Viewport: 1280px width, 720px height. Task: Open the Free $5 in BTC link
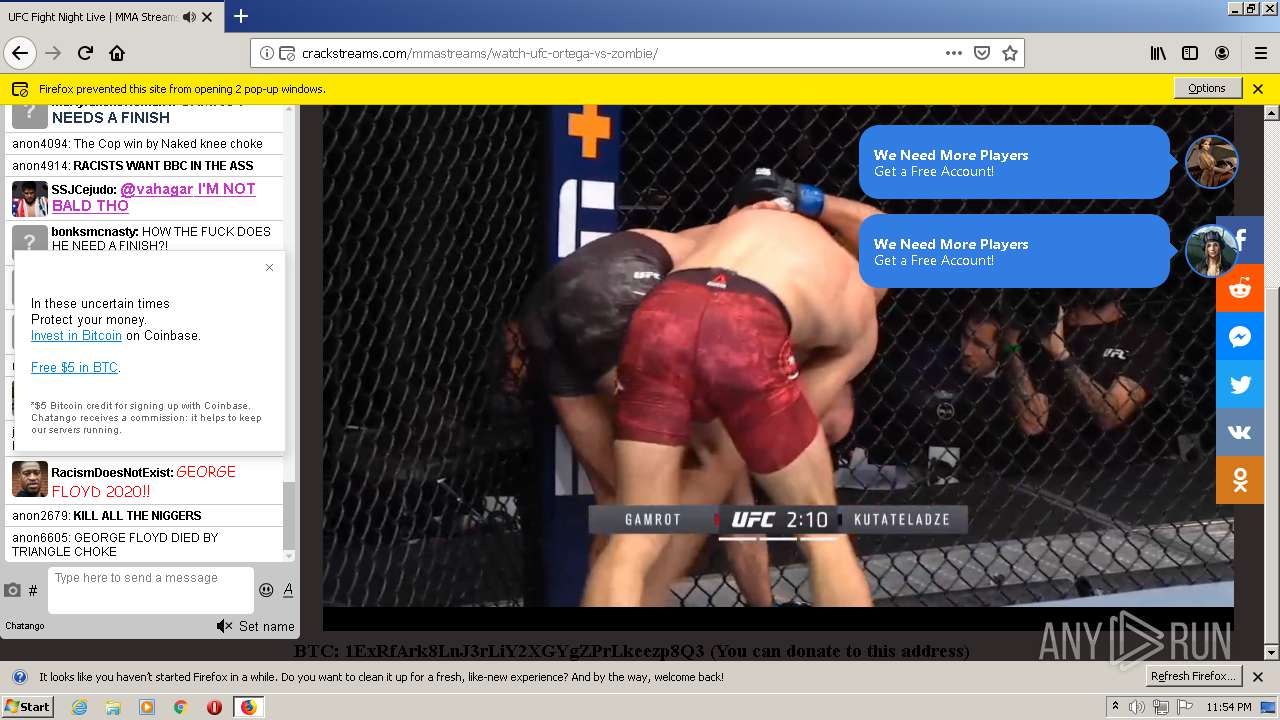(x=74, y=368)
